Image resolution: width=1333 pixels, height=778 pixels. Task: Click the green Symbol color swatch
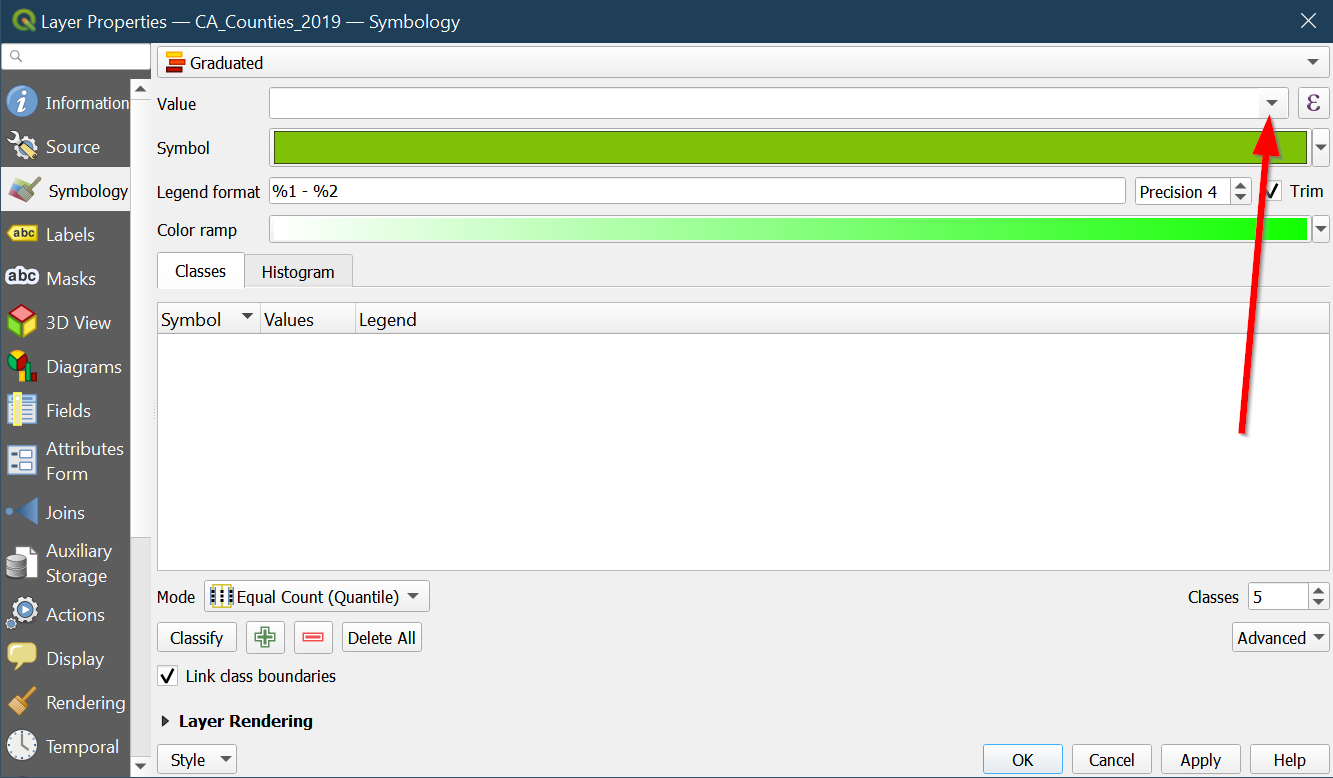(x=789, y=148)
